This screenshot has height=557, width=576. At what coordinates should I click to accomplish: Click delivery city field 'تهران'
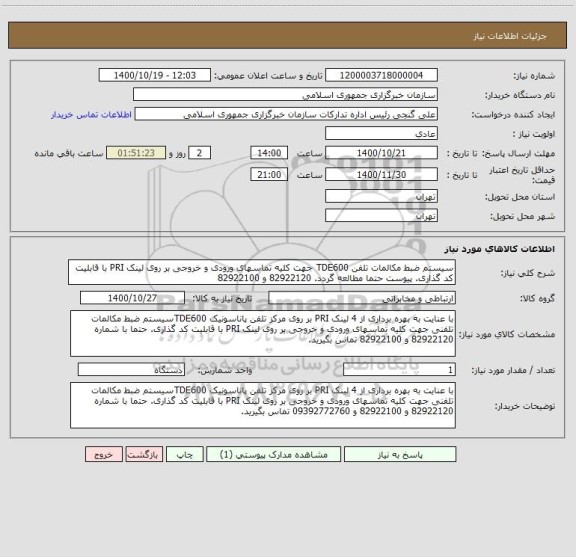[x=381, y=216]
